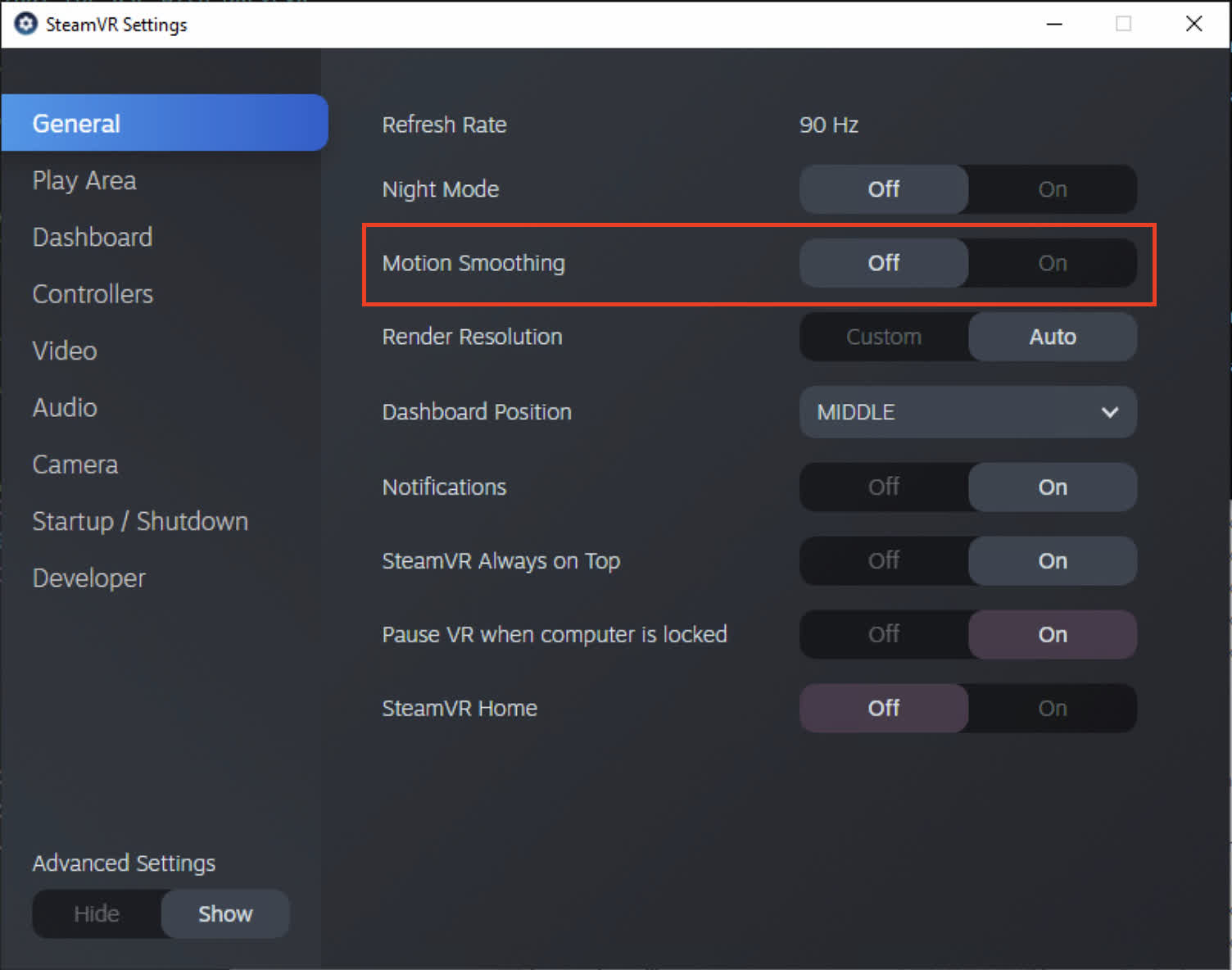Select the Camera tab in sidebar
This screenshot has height=970, width=1232.
coord(75,465)
